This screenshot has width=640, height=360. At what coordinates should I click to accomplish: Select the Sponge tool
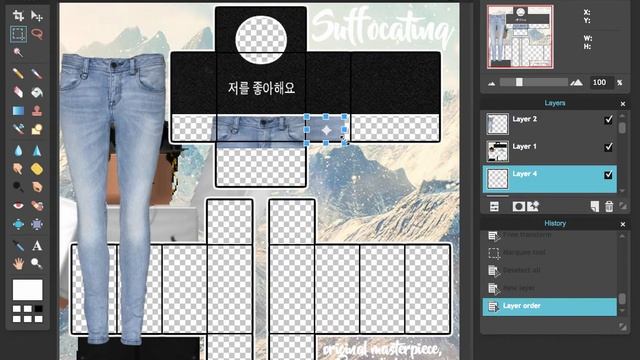click(37, 169)
